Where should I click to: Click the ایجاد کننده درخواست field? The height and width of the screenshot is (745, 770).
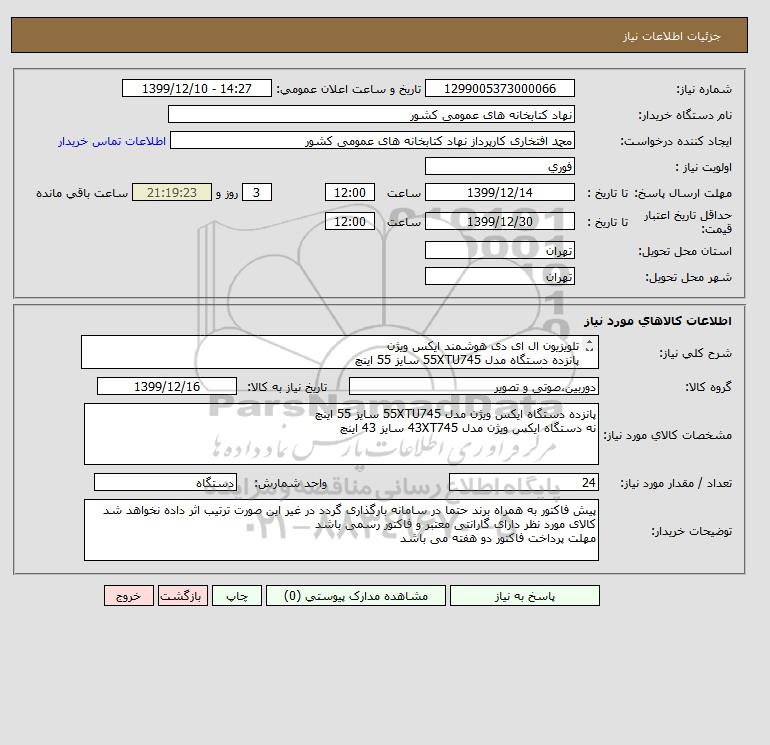click(x=372, y=140)
